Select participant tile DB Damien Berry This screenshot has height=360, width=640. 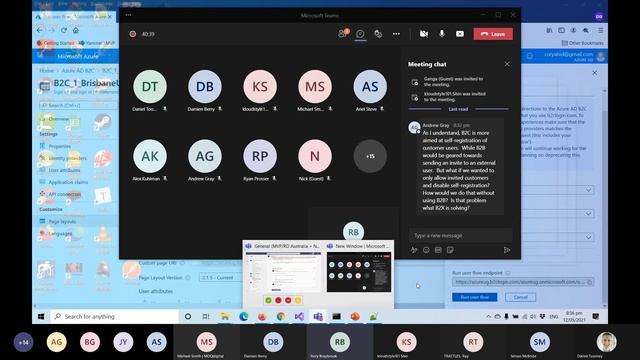tap(205, 87)
